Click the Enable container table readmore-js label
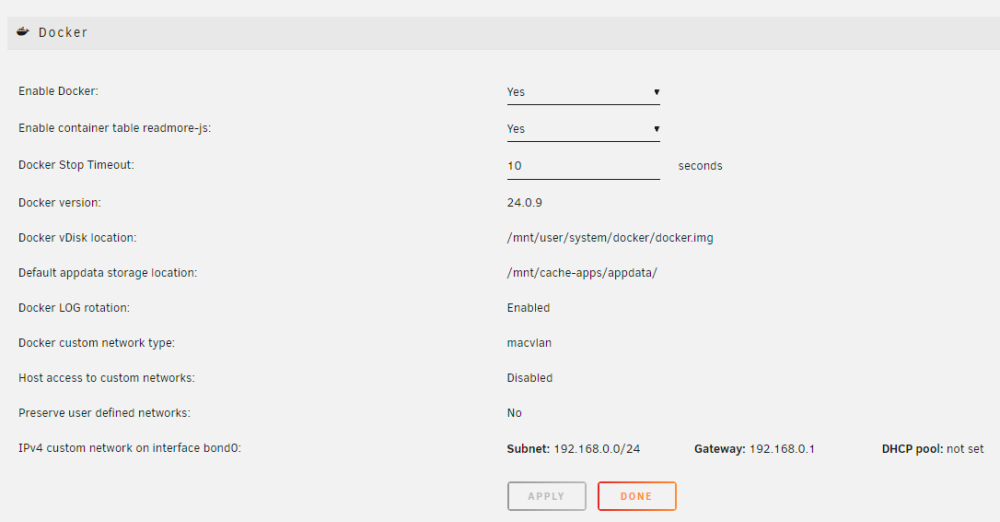 click(114, 128)
